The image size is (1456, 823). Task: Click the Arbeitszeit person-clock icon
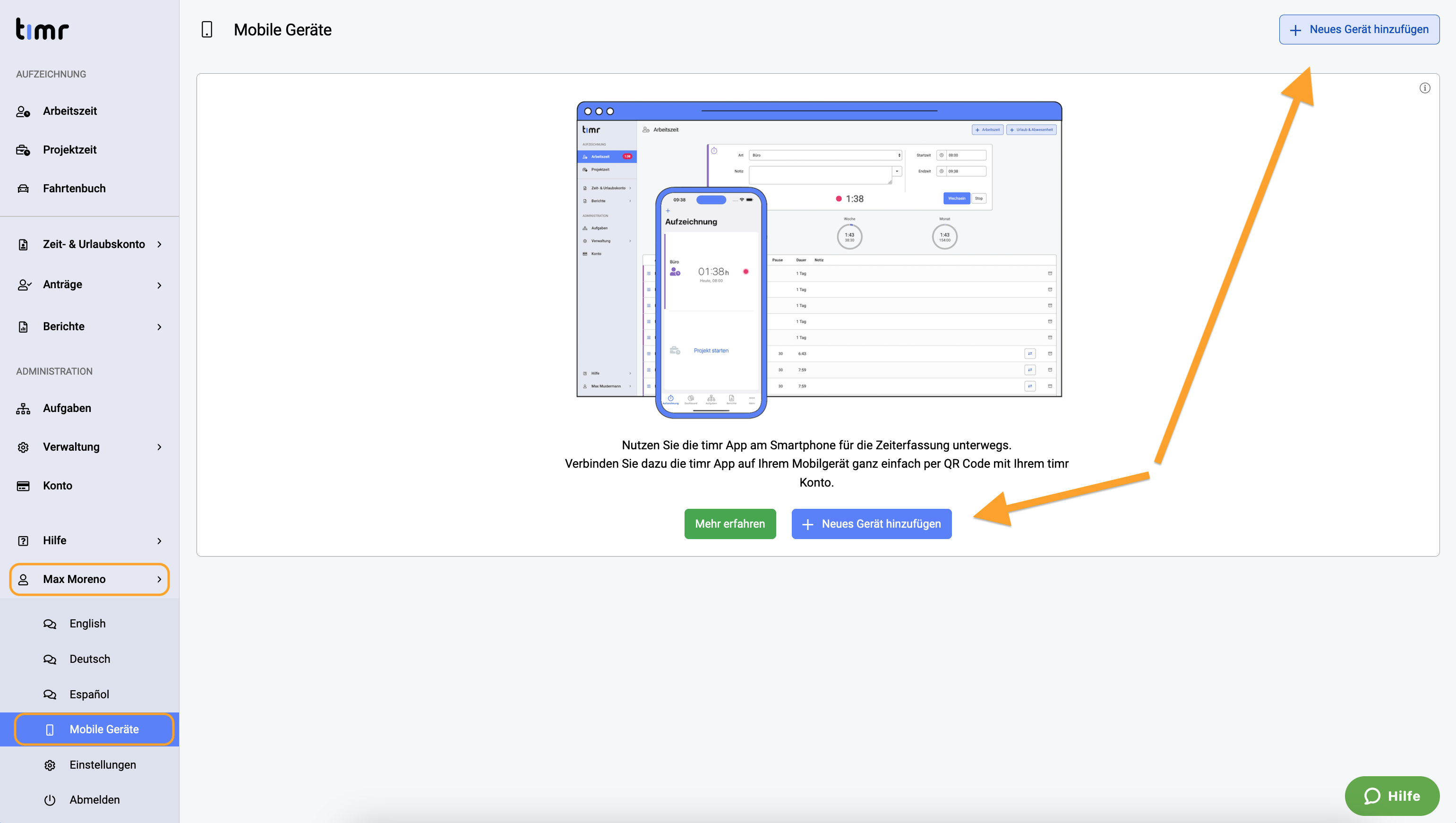coord(23,111)
